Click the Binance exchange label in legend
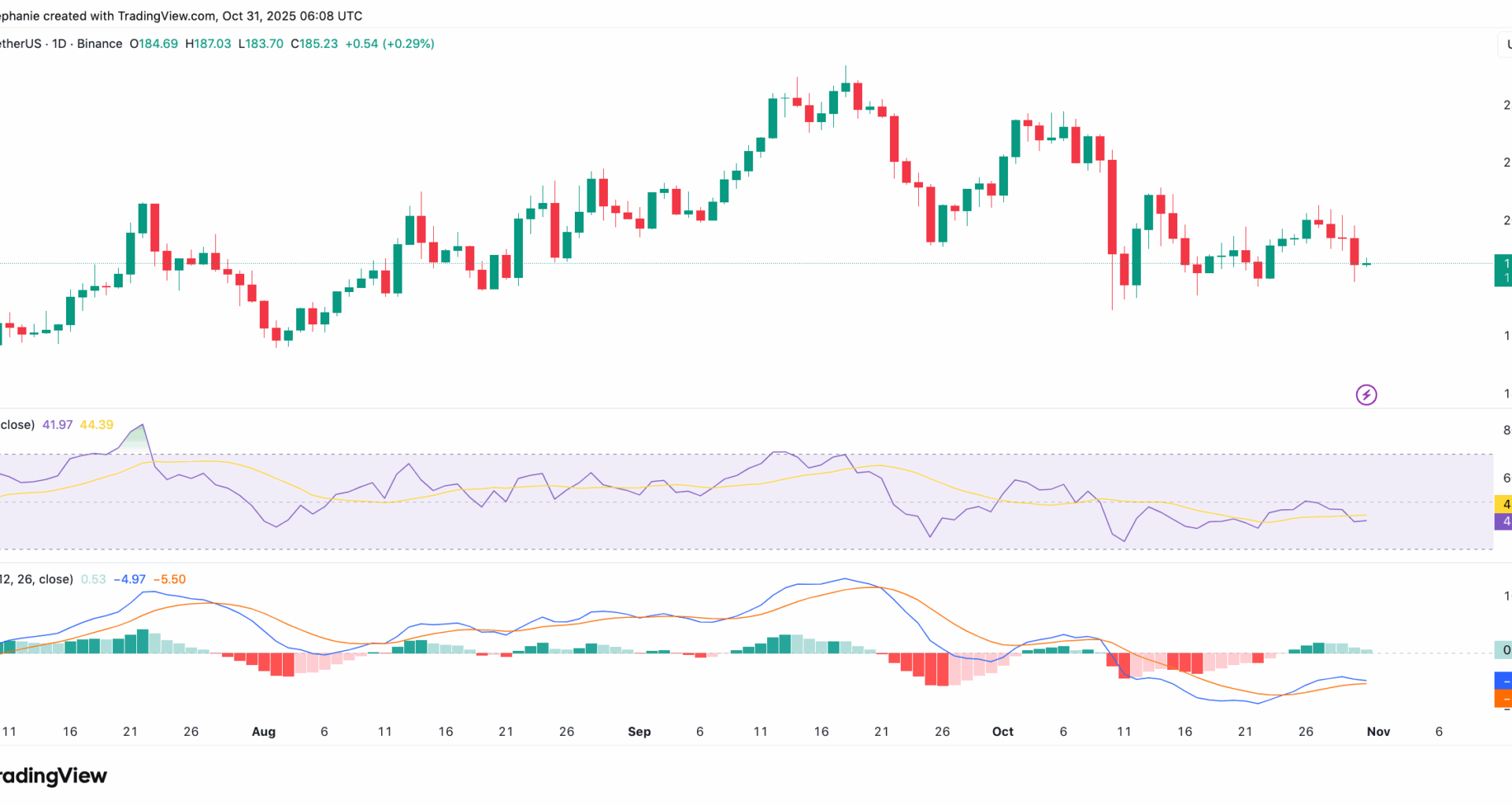The height and width of the screenshot is (806, 1512). 99,44
